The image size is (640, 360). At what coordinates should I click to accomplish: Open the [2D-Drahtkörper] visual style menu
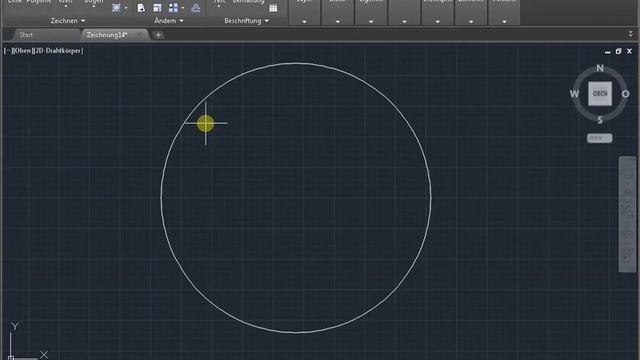pyautogui.click(x=59, y=51)
